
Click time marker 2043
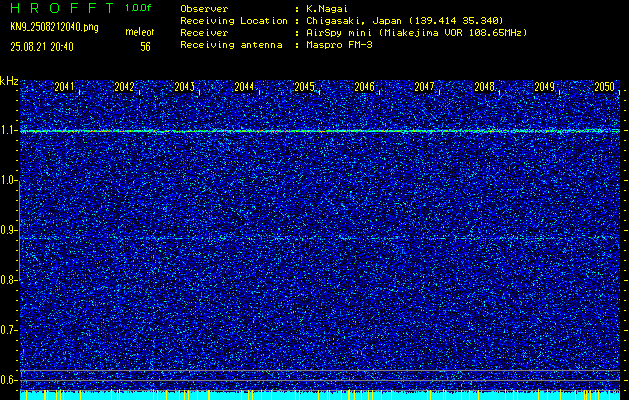pos(185,87)
